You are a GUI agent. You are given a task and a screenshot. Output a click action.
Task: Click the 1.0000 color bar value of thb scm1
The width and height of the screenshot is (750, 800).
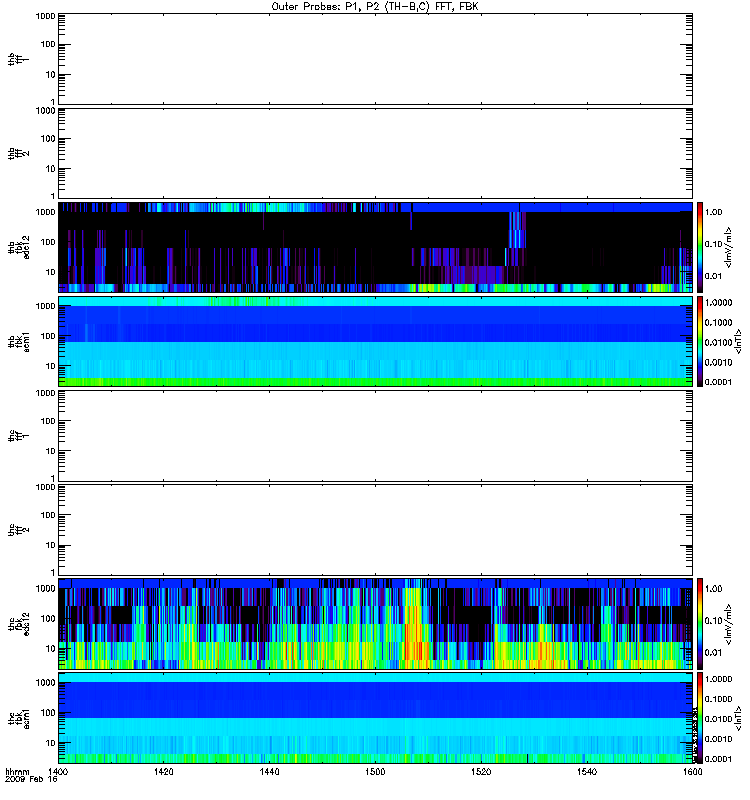point(718,303)
